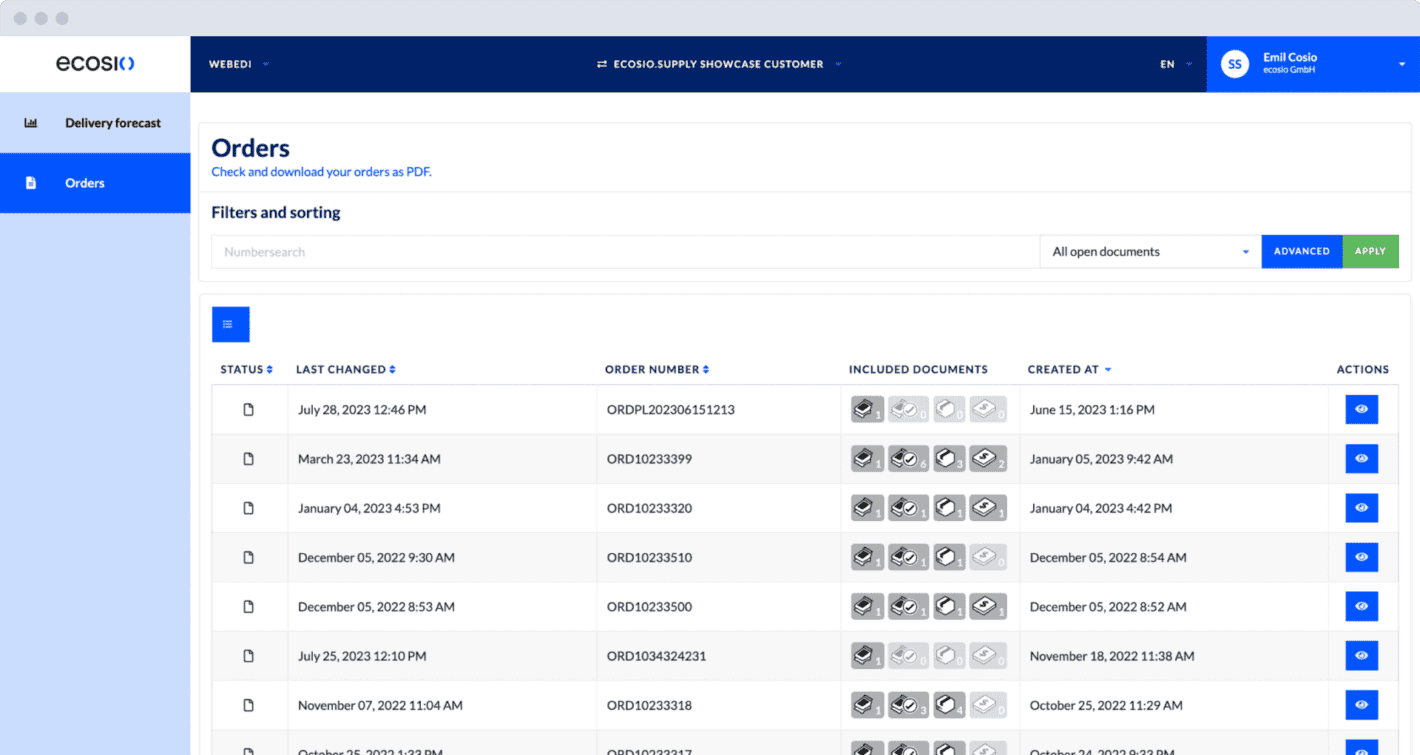Screen dimensions: 1420x755
Task: Click invoice documents icon for ORD10233399
Action: 987,458
